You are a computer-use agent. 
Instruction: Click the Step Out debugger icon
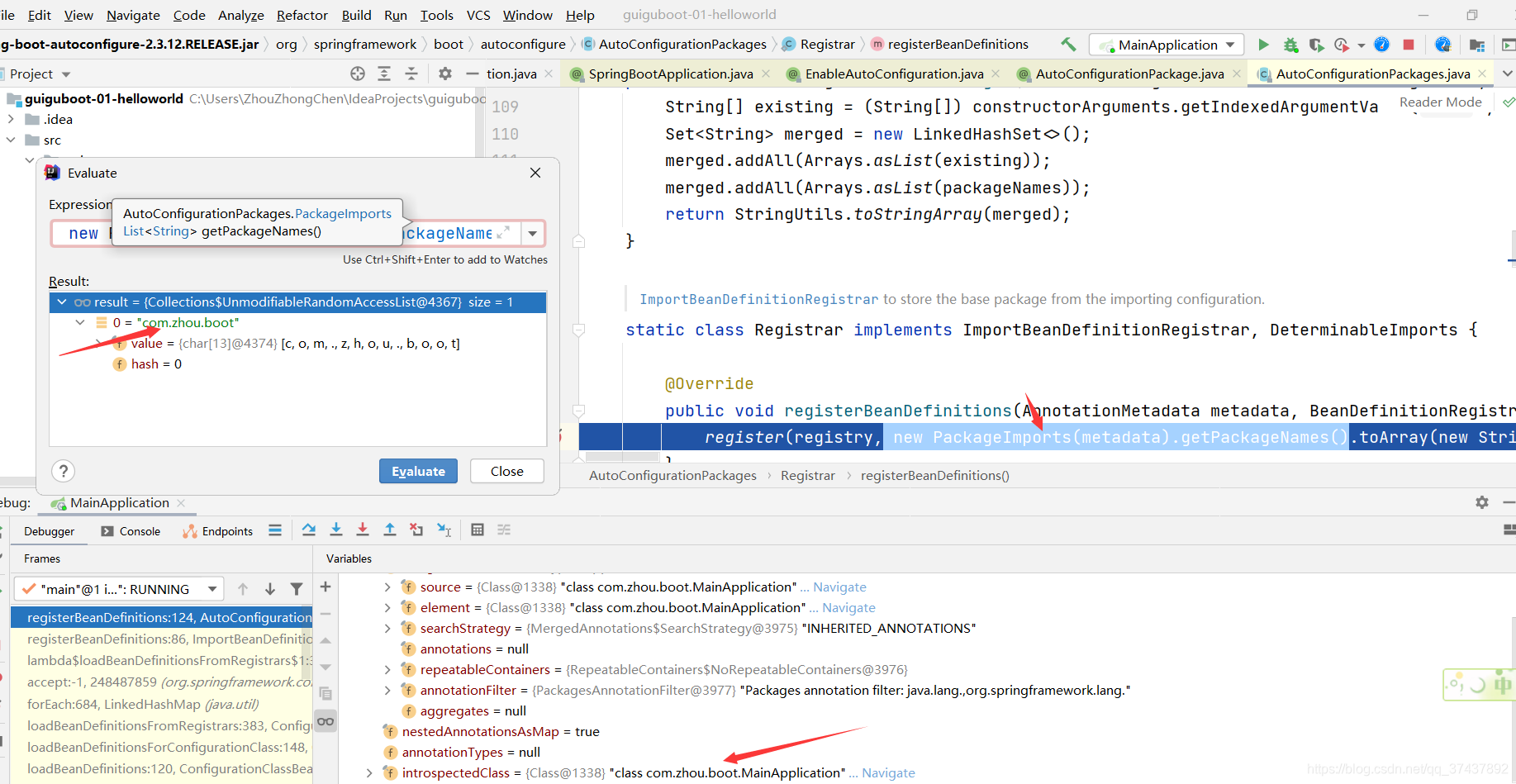click(x=390, y=530)
